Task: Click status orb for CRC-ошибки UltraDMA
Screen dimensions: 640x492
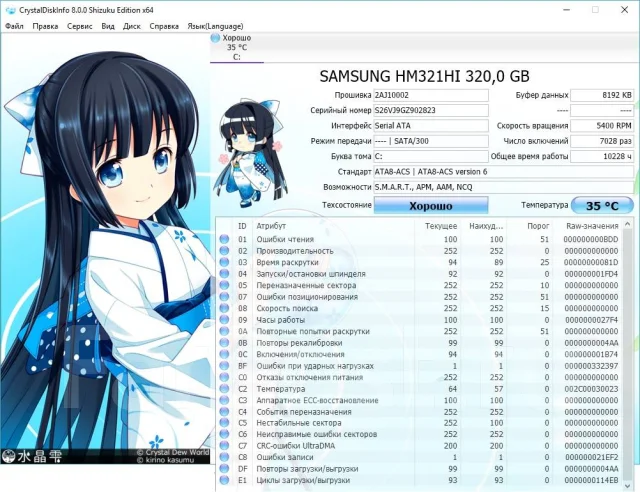Action: [224, 445]
